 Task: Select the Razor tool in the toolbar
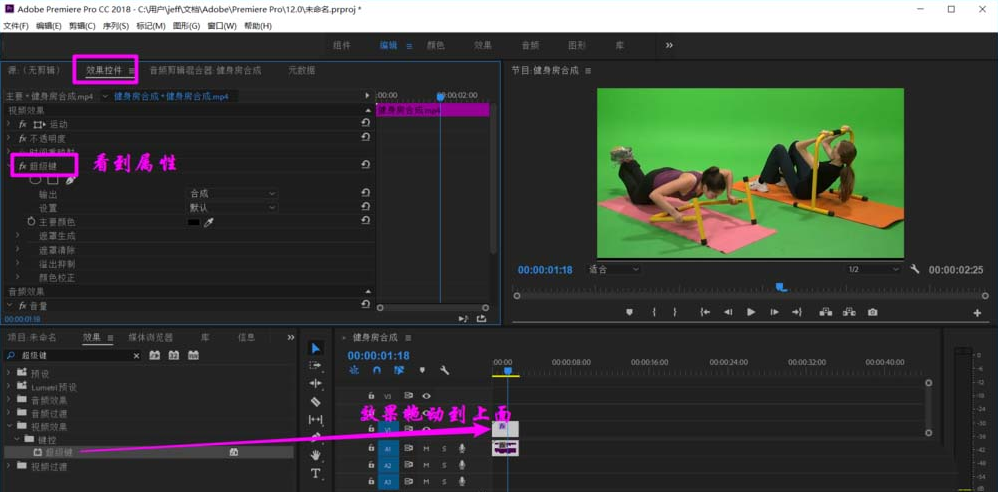point(316,402)
